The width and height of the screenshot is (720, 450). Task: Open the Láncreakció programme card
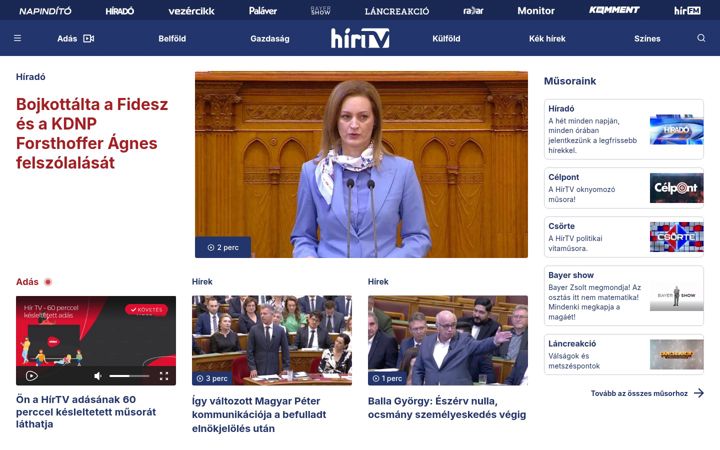pyautogui.click(x=624, y=354)
